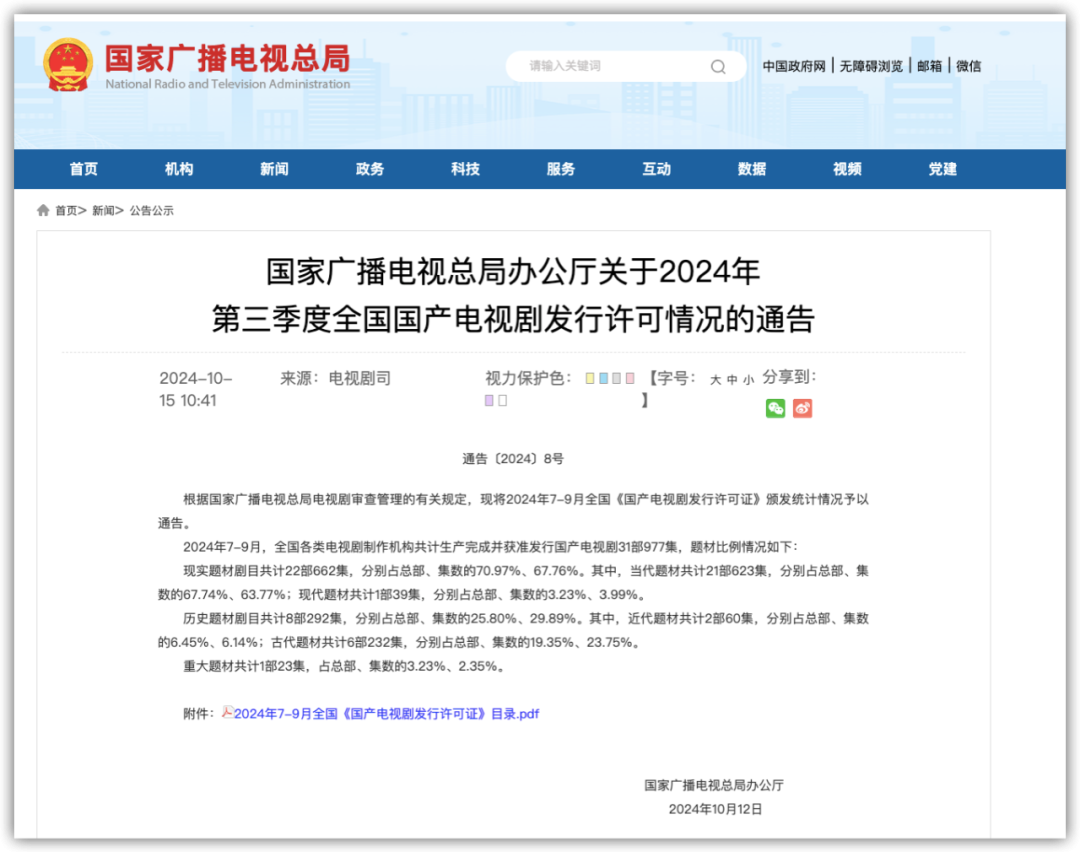
Task: Open the 新闻 navigation menu
Action: pos(274,169)
